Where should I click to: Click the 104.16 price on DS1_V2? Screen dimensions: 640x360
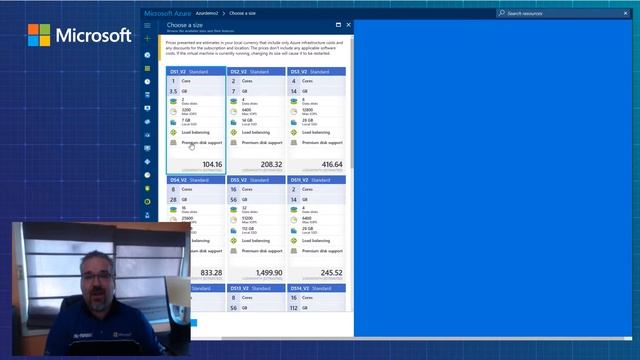click(x=212, y=164)
